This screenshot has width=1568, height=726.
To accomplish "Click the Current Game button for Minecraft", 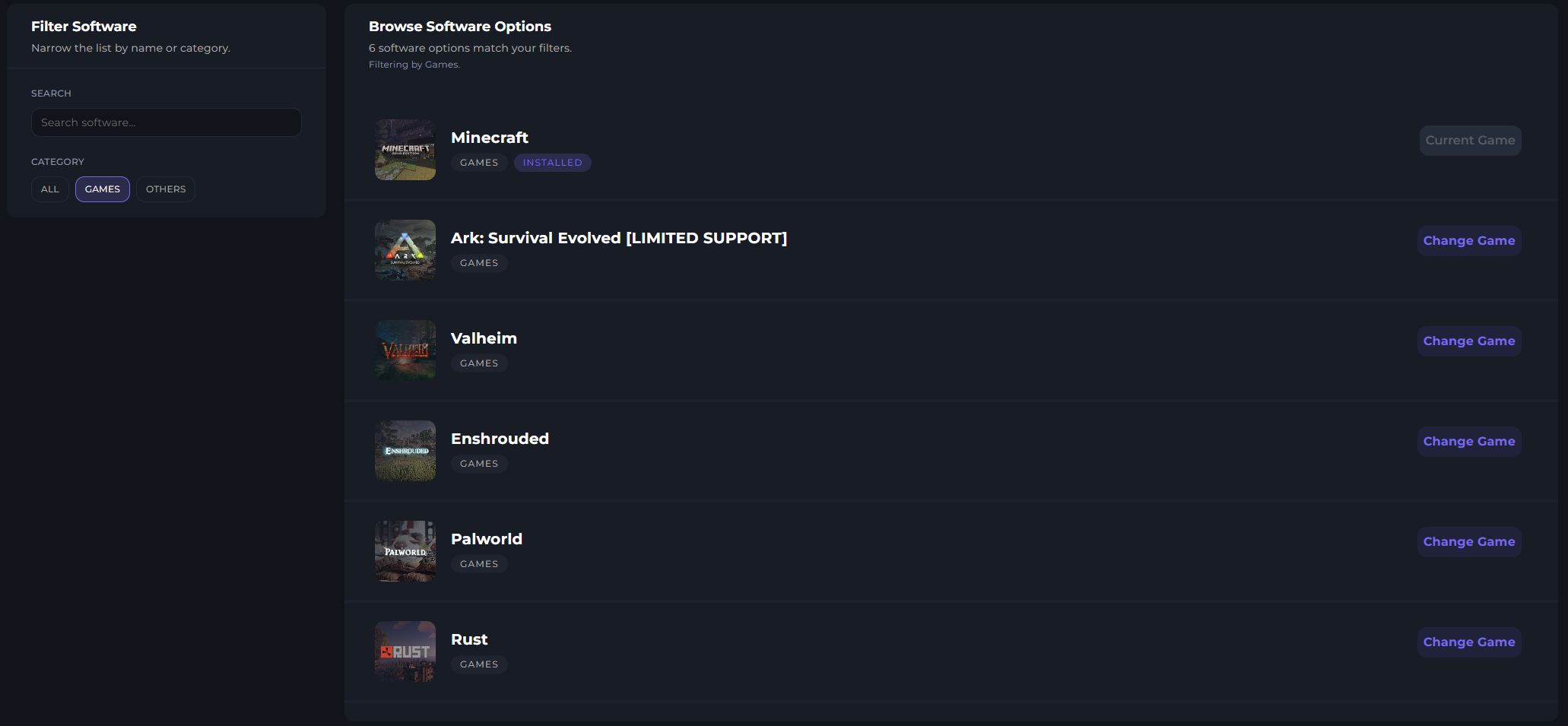I will [x=1470, y=141].
